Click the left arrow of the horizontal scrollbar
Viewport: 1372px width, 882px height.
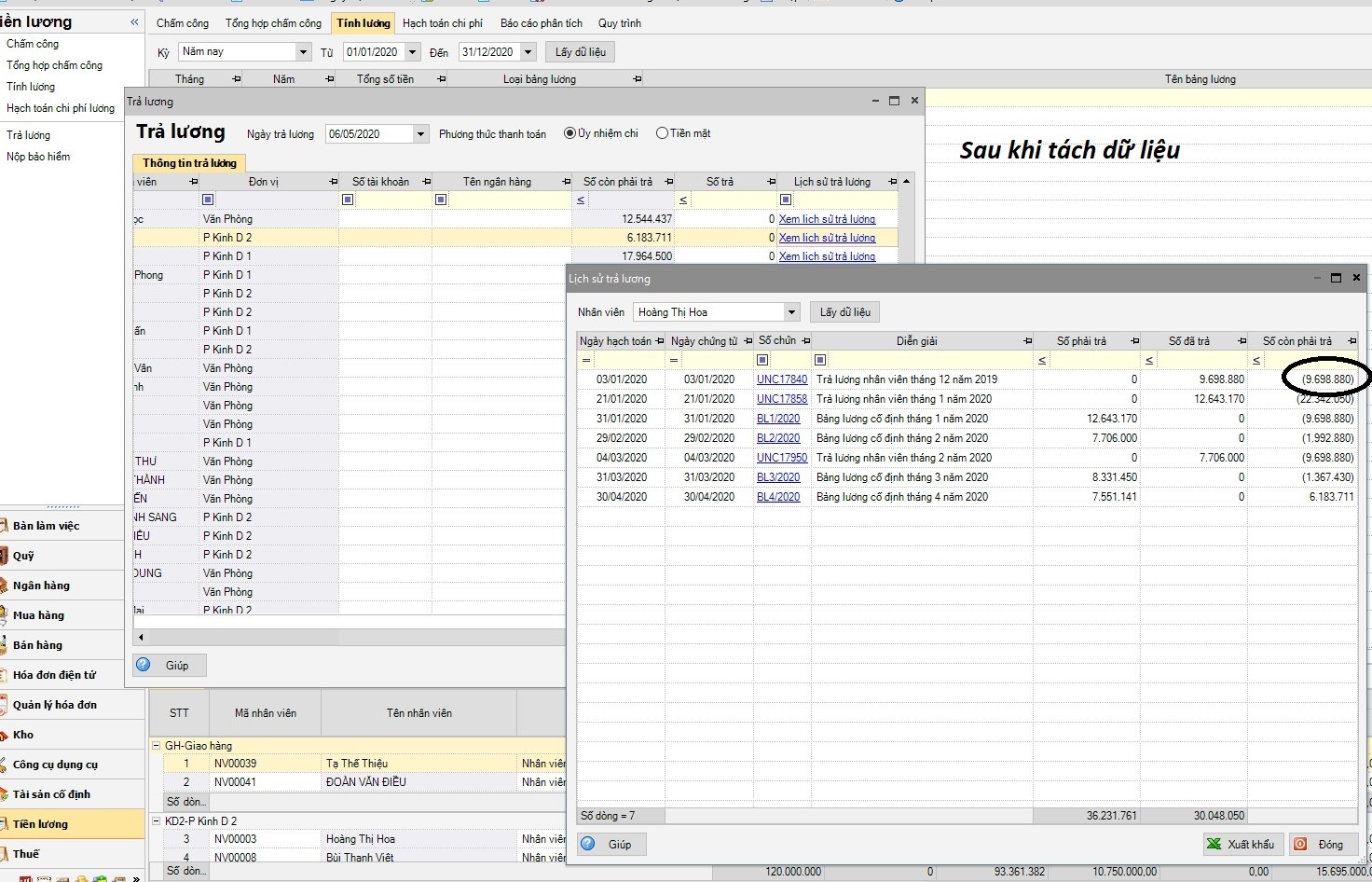click(141, 638)
